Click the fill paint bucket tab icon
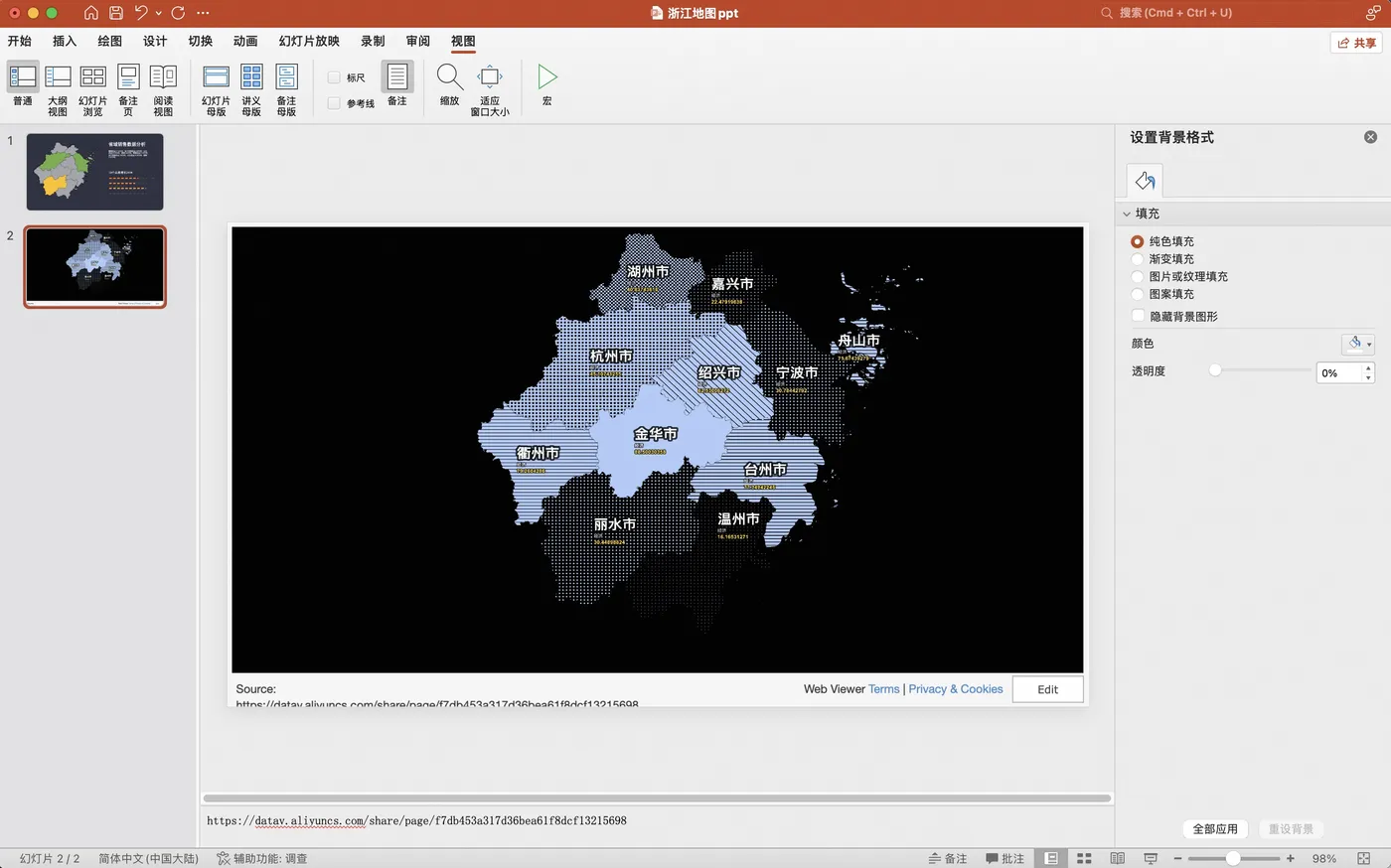This screenshot has width=1391, height=868. tap(1145, 181)
